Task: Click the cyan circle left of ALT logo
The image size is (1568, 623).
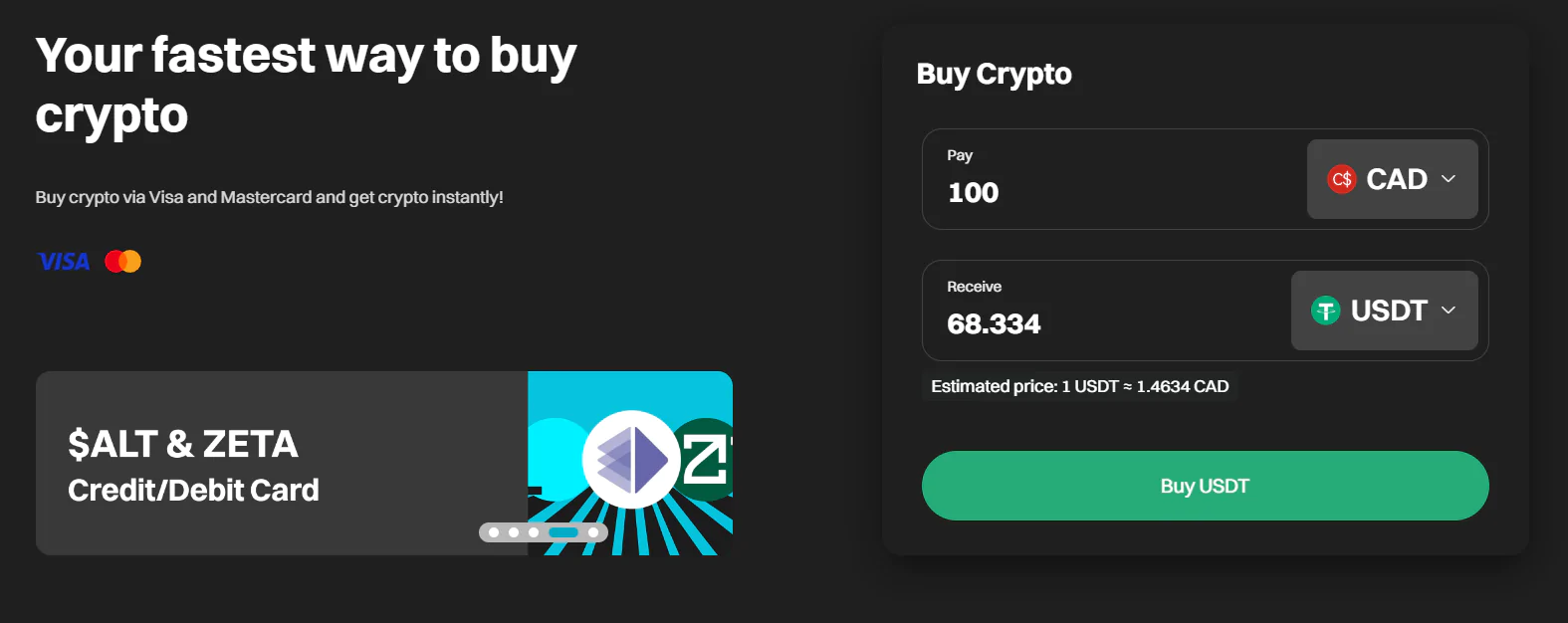Action: [x=558, y=456]
